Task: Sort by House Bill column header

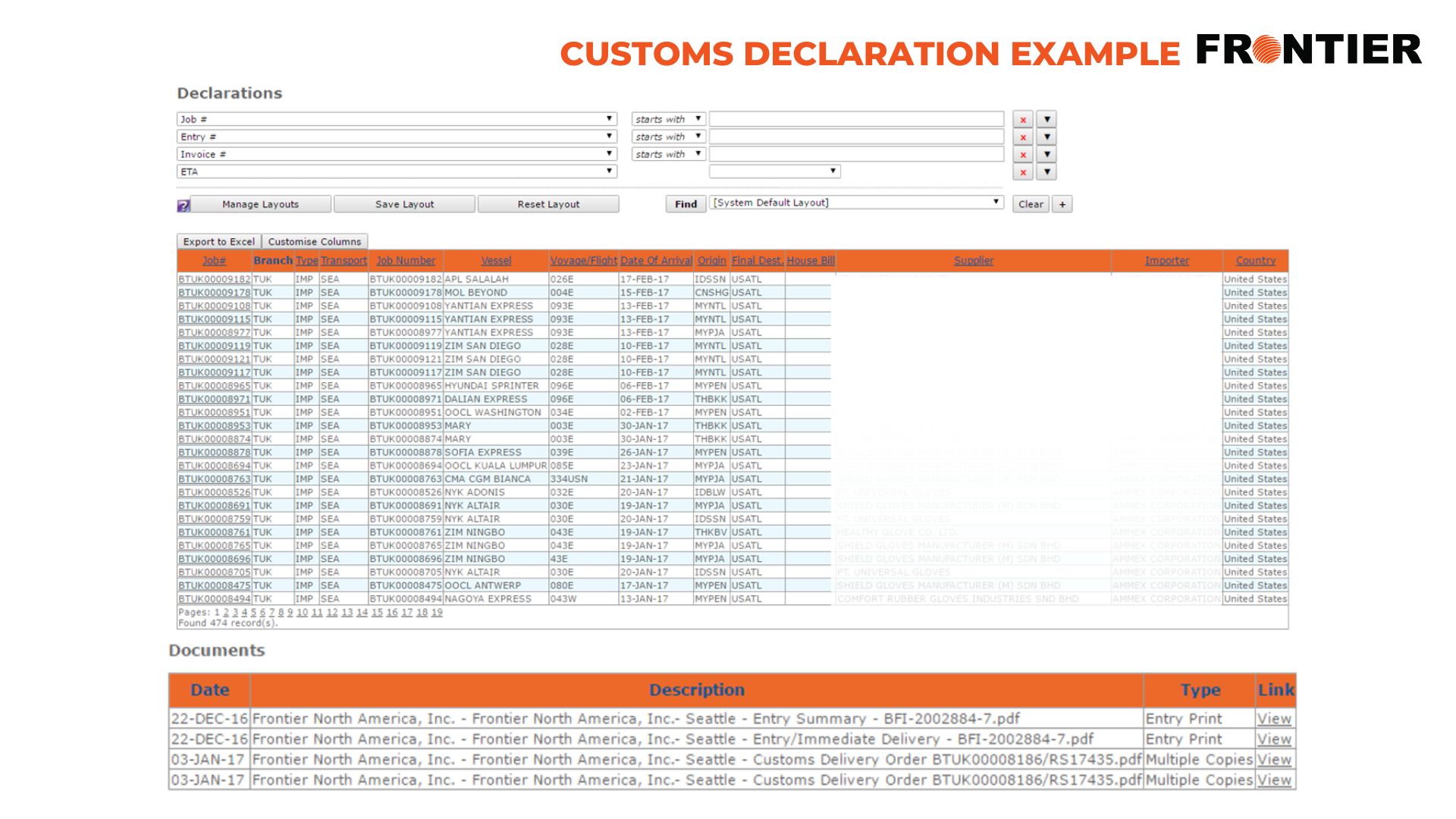Action: pos(810,260)
